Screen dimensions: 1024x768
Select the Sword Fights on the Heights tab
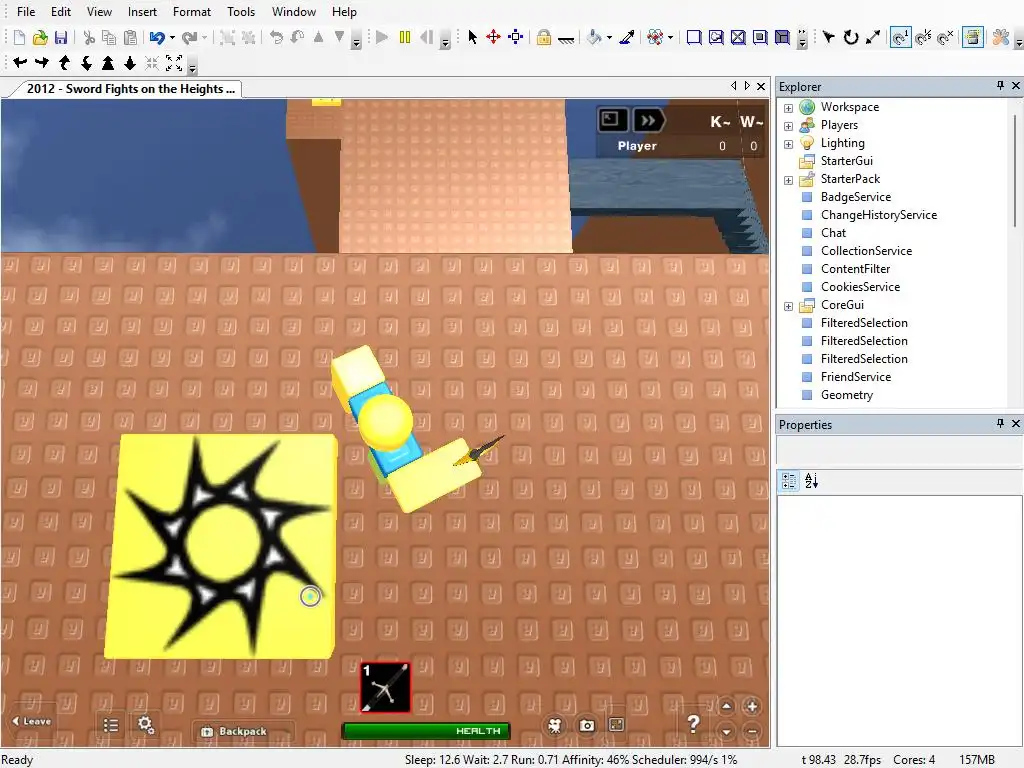[x=129, y=89]
